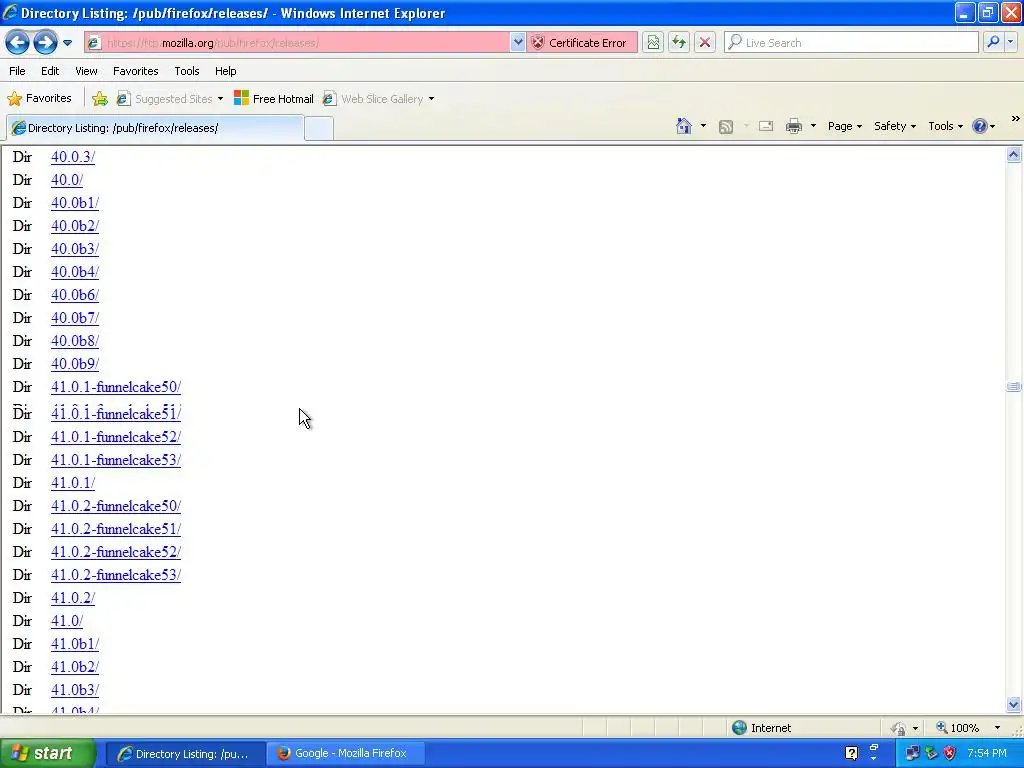Open the 40.0b9/ directory link
This screenshot has width=1024, height=768.
[x=75, y=364]
